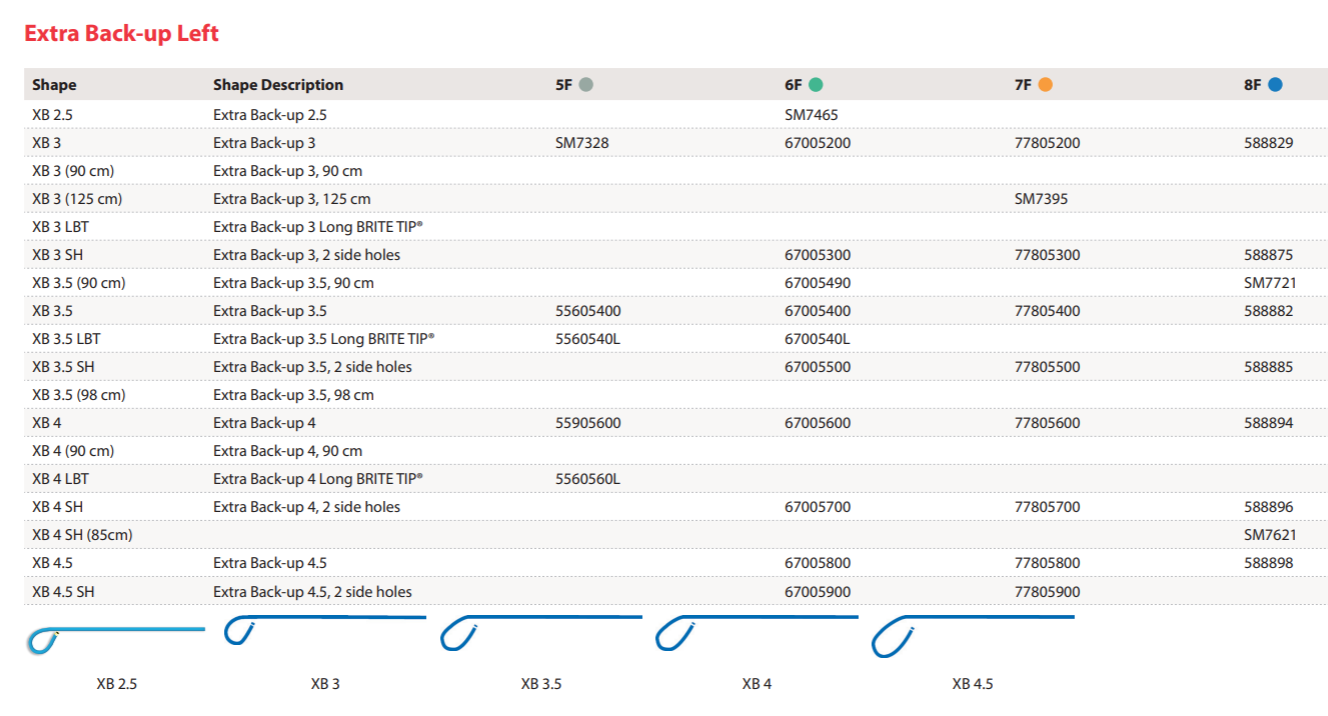The image size is (1328, 716).
Task: Select part number 588829
Action: pos(1269,143)
